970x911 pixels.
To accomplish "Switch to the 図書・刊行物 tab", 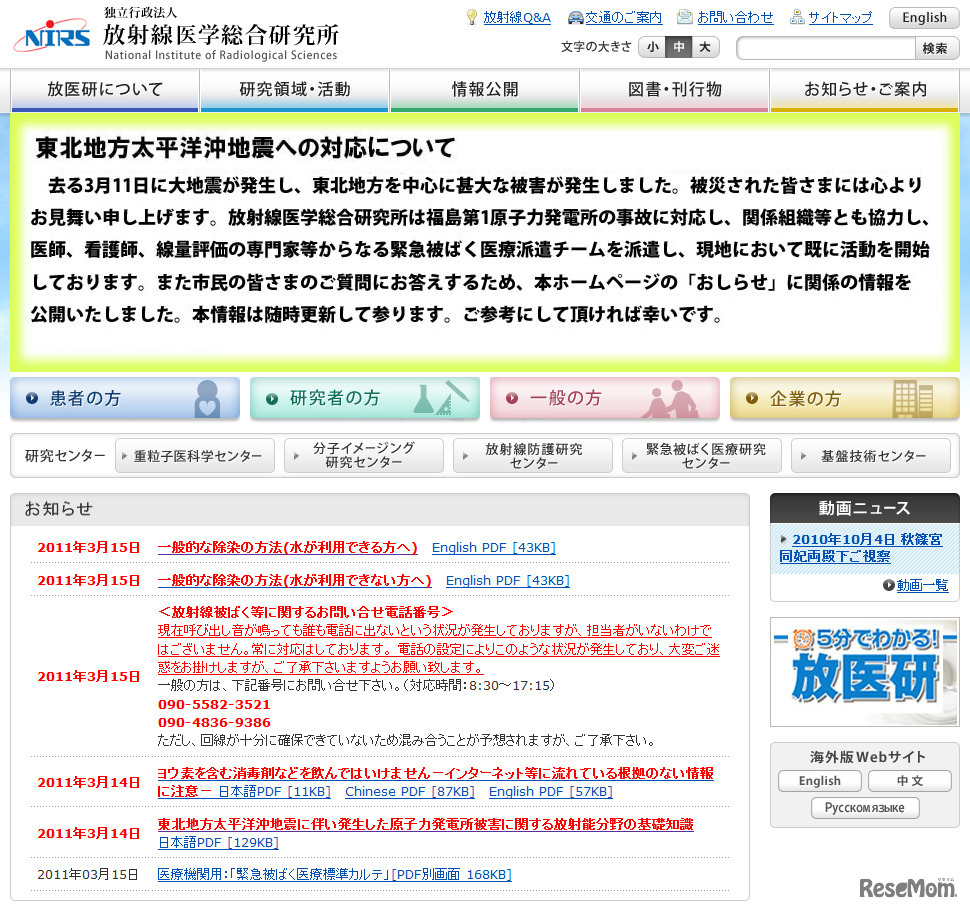I will tap(674, 90).
